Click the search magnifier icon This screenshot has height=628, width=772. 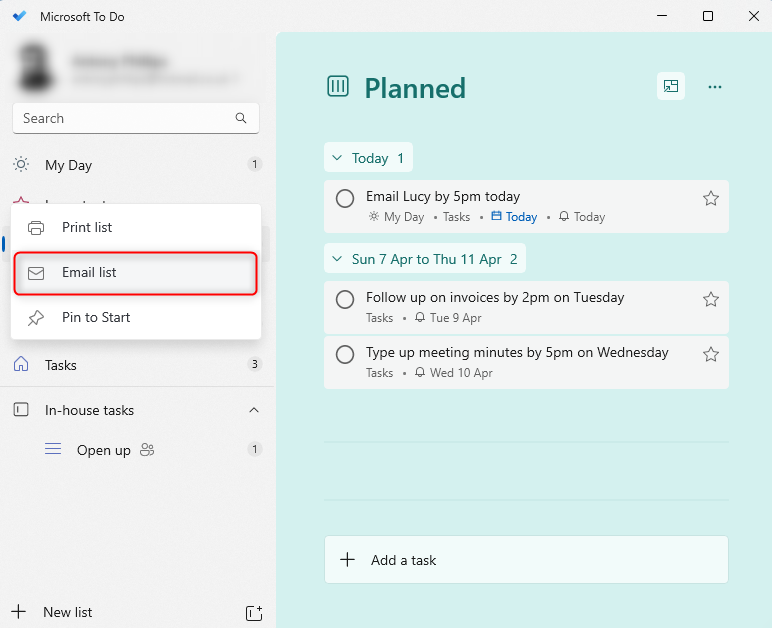click(241, 118)
